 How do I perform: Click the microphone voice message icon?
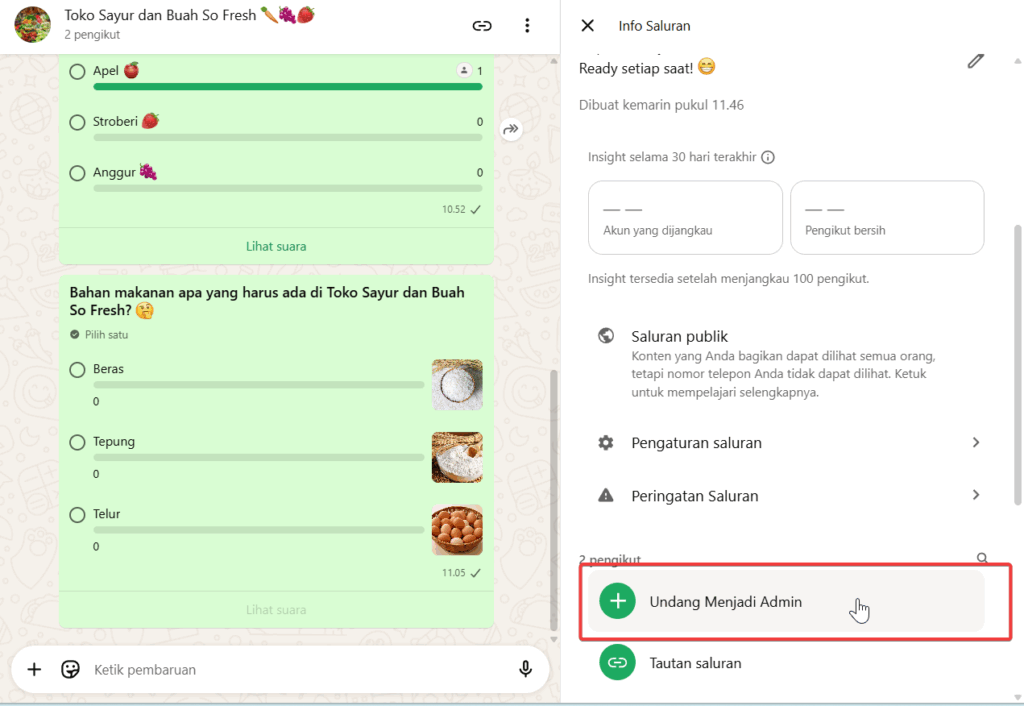pos(525,669)
